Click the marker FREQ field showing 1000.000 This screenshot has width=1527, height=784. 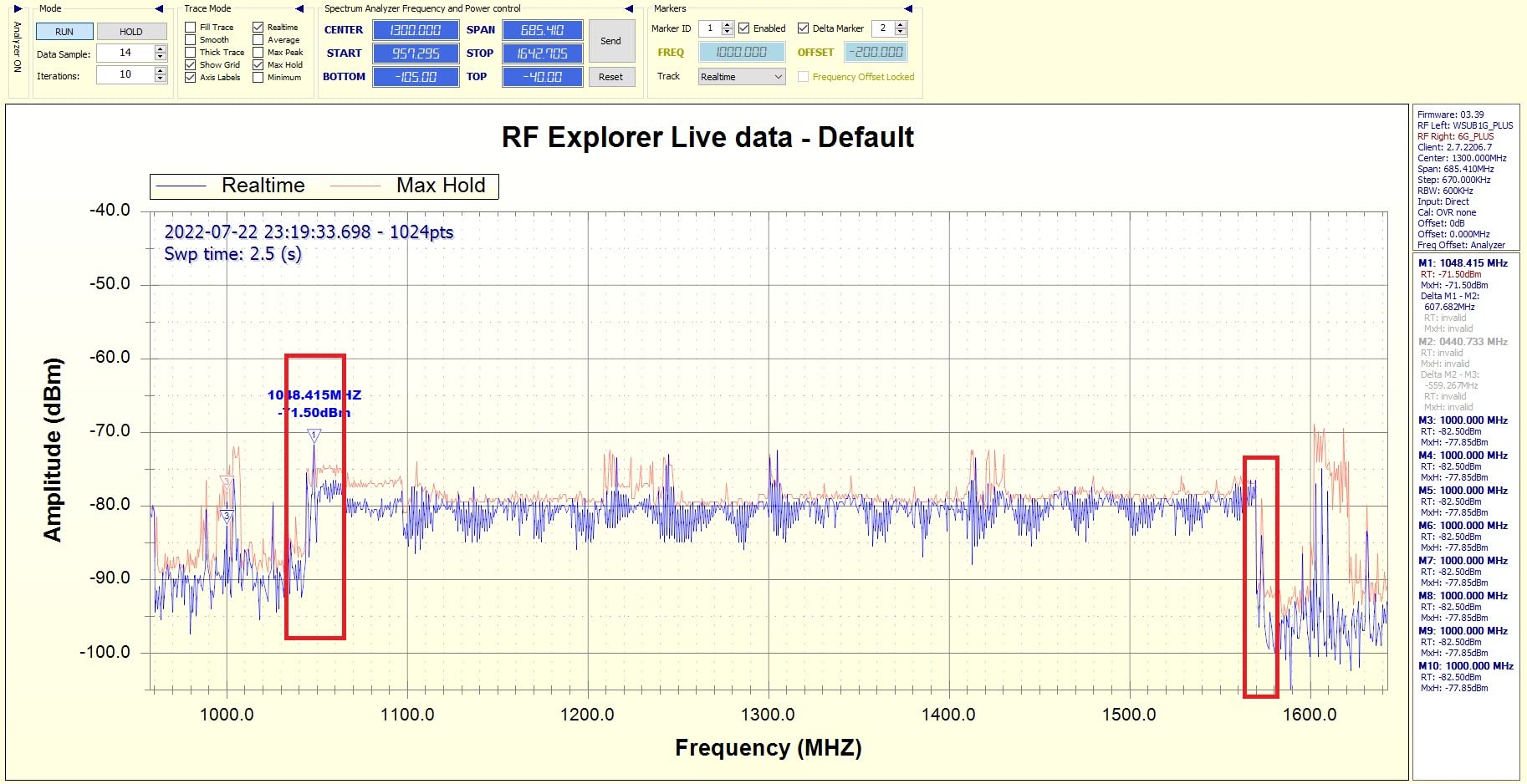(742, 52)
